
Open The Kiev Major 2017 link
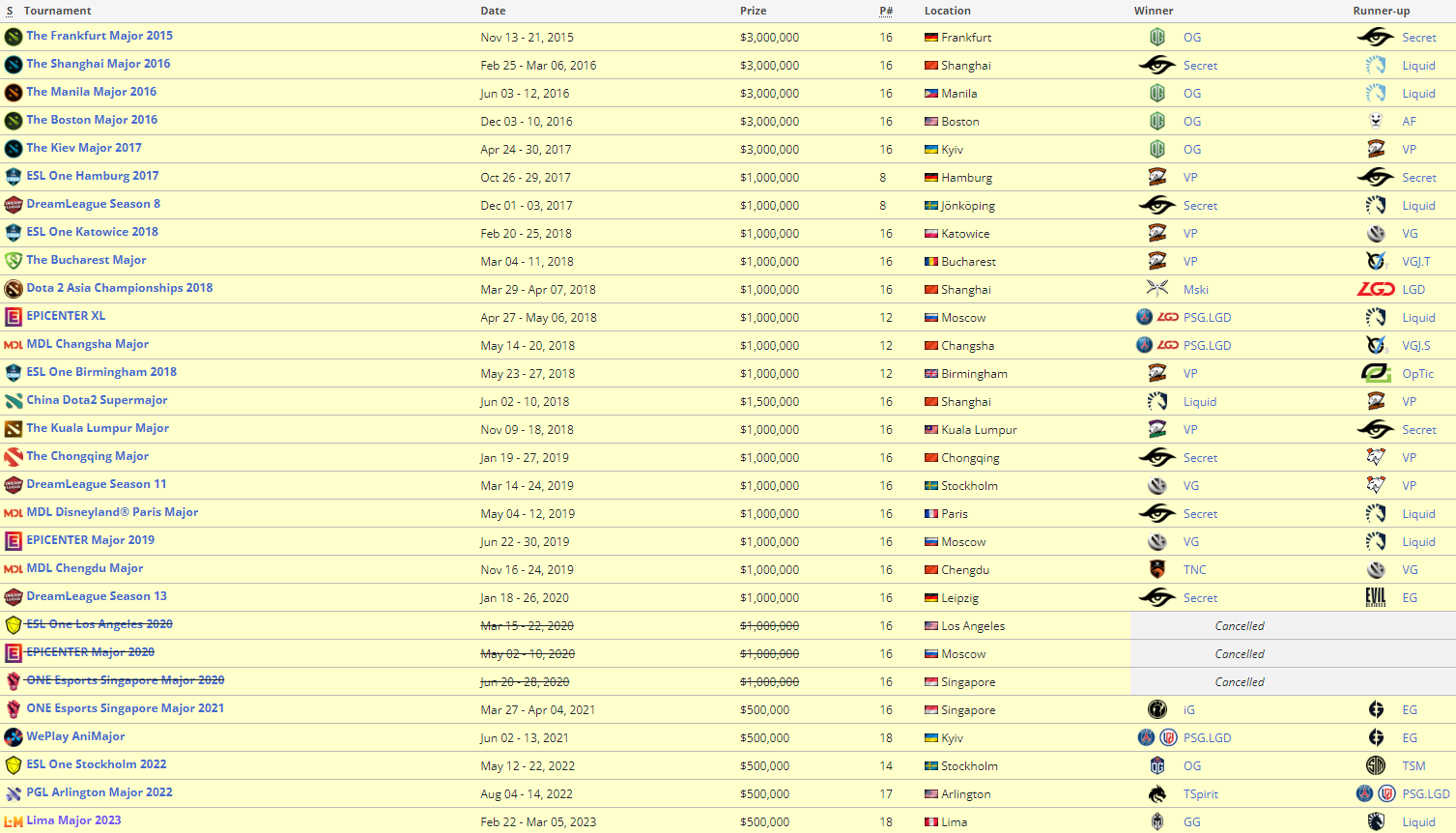[x=84, y=148]
